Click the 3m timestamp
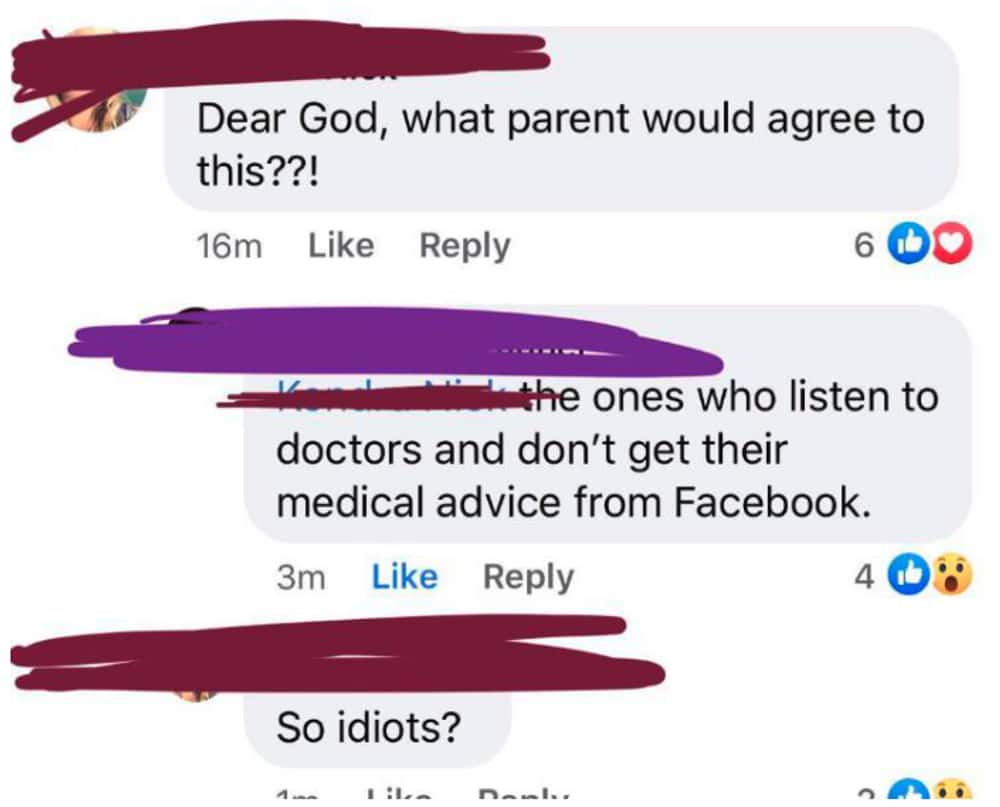 301,578
